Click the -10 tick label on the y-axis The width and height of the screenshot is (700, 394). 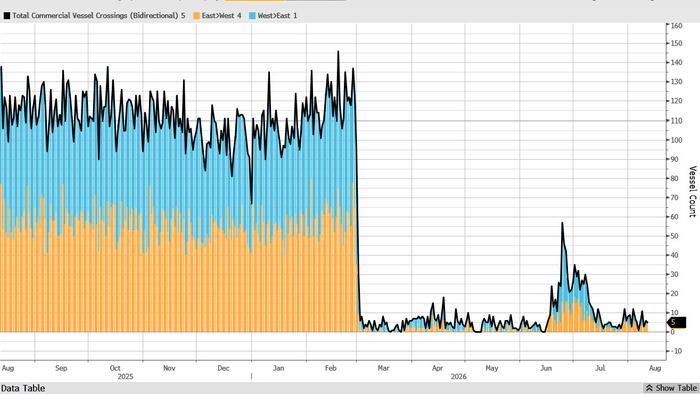click(677, 351)
